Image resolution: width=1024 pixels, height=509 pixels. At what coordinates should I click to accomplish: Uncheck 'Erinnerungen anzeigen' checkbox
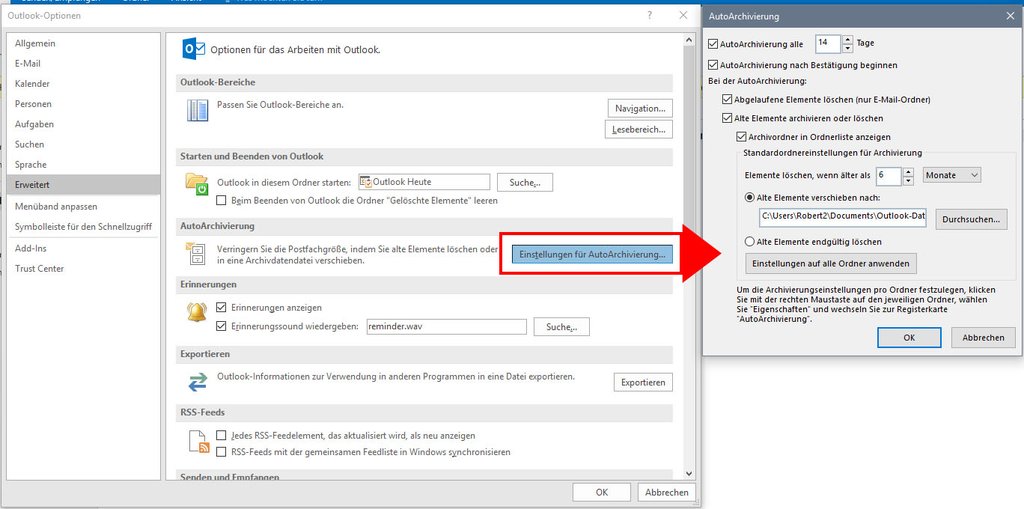222,308
